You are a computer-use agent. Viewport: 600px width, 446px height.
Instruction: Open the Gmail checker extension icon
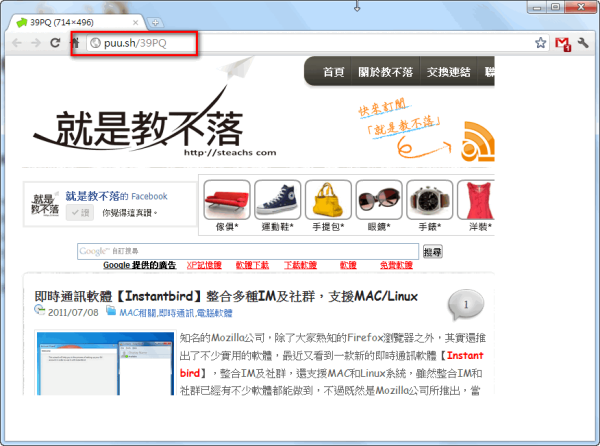(x=562, y=44)
